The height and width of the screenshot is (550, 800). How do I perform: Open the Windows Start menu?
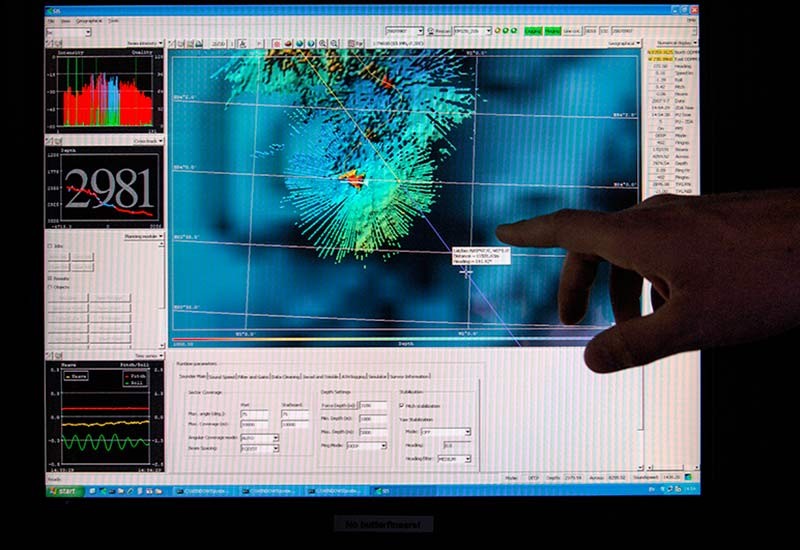(63, 491)
